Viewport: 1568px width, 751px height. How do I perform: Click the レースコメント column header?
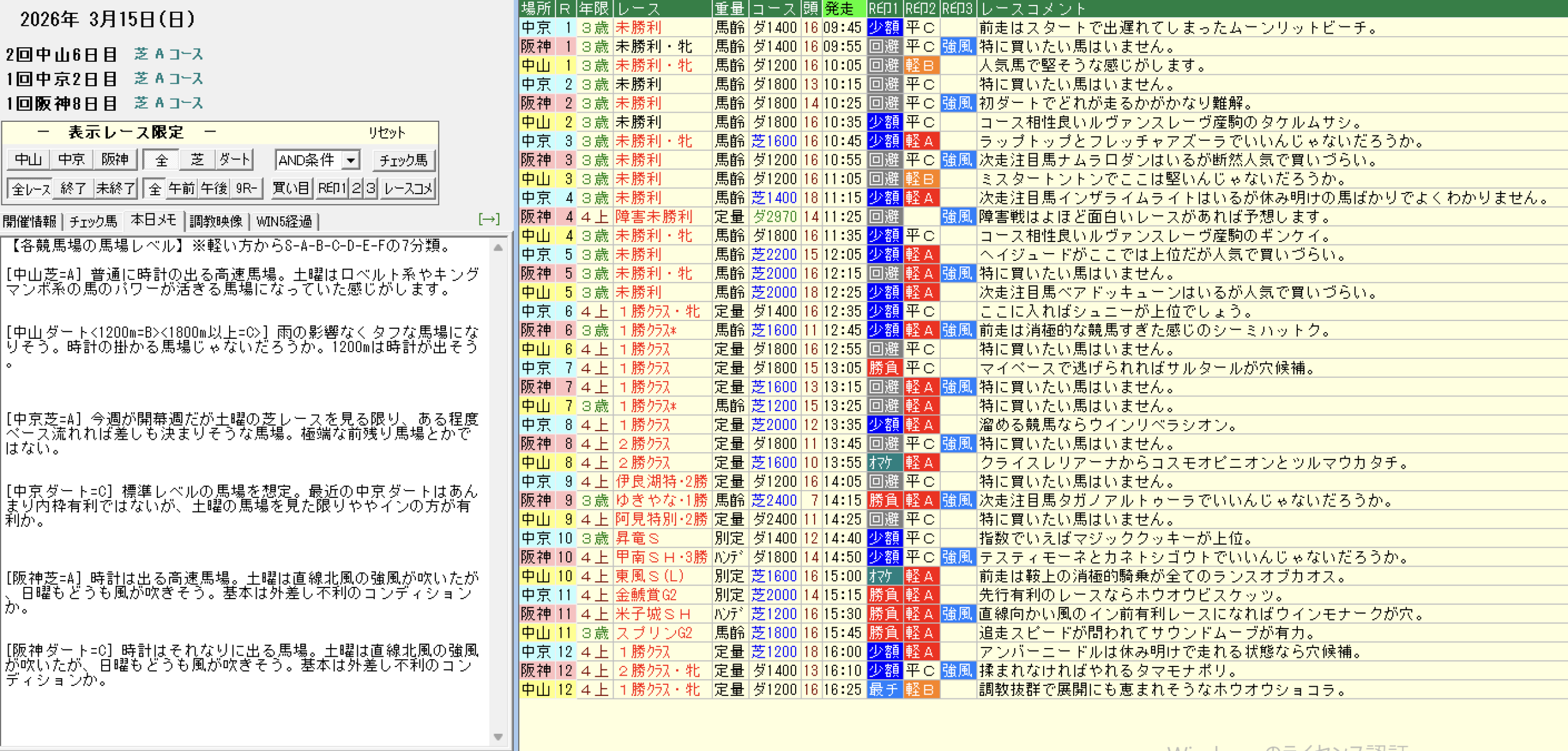pyautogui.click(x=1032, y=9)
